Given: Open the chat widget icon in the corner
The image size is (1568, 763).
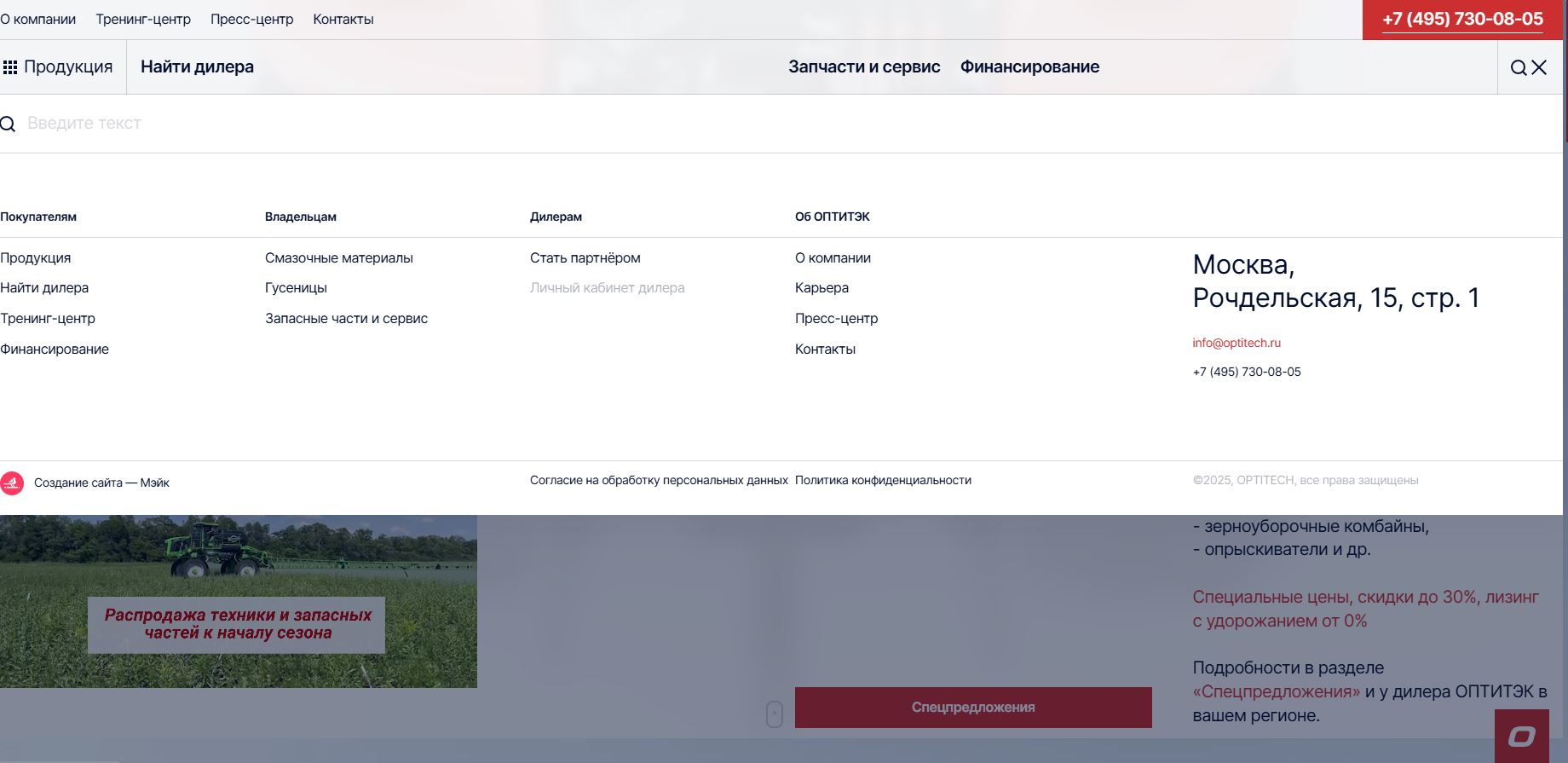Looking at the screenshot, I should 1522,736.
